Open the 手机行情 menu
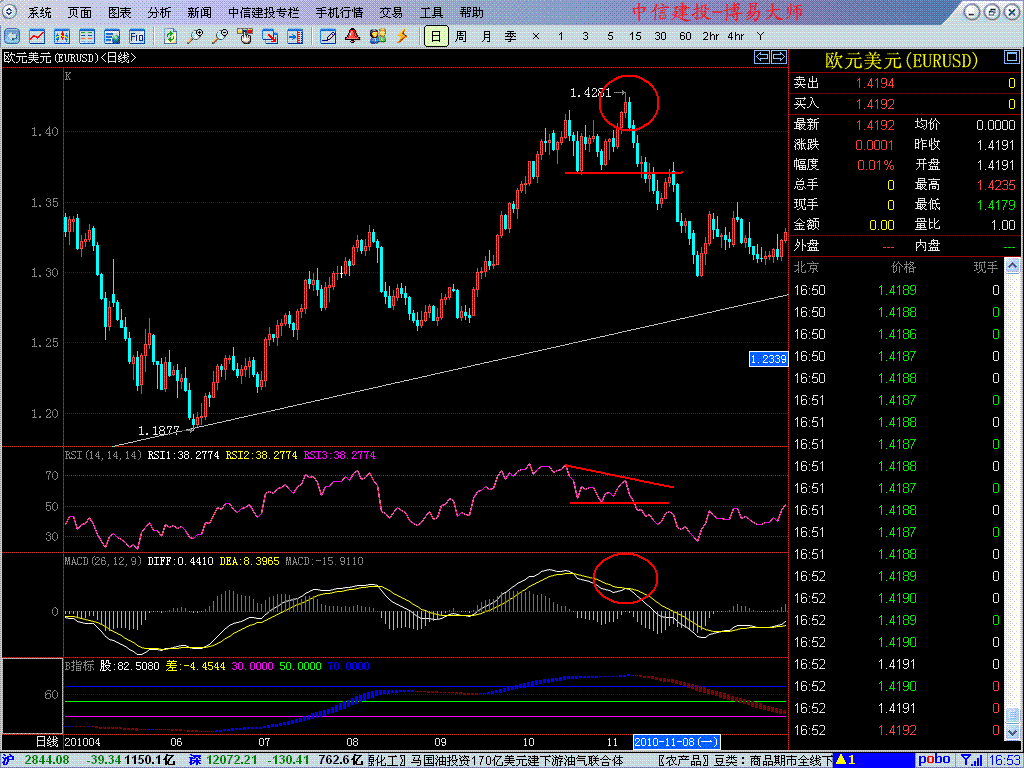1024x768 pixels. coord(340,12)
